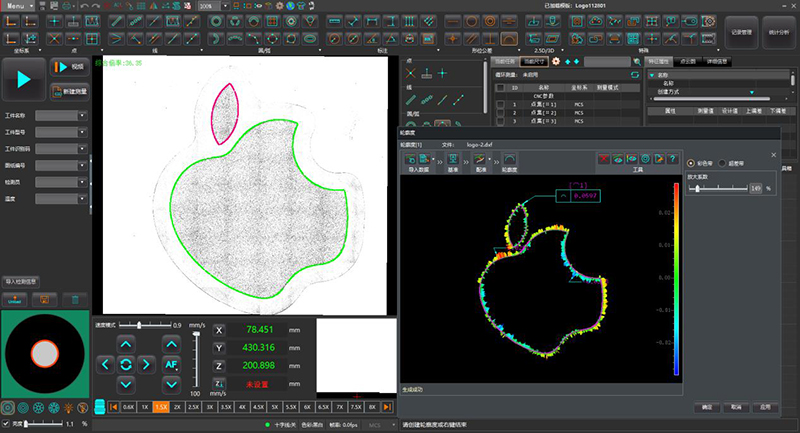Open the 100% zoom dropdown arrow

226,6
